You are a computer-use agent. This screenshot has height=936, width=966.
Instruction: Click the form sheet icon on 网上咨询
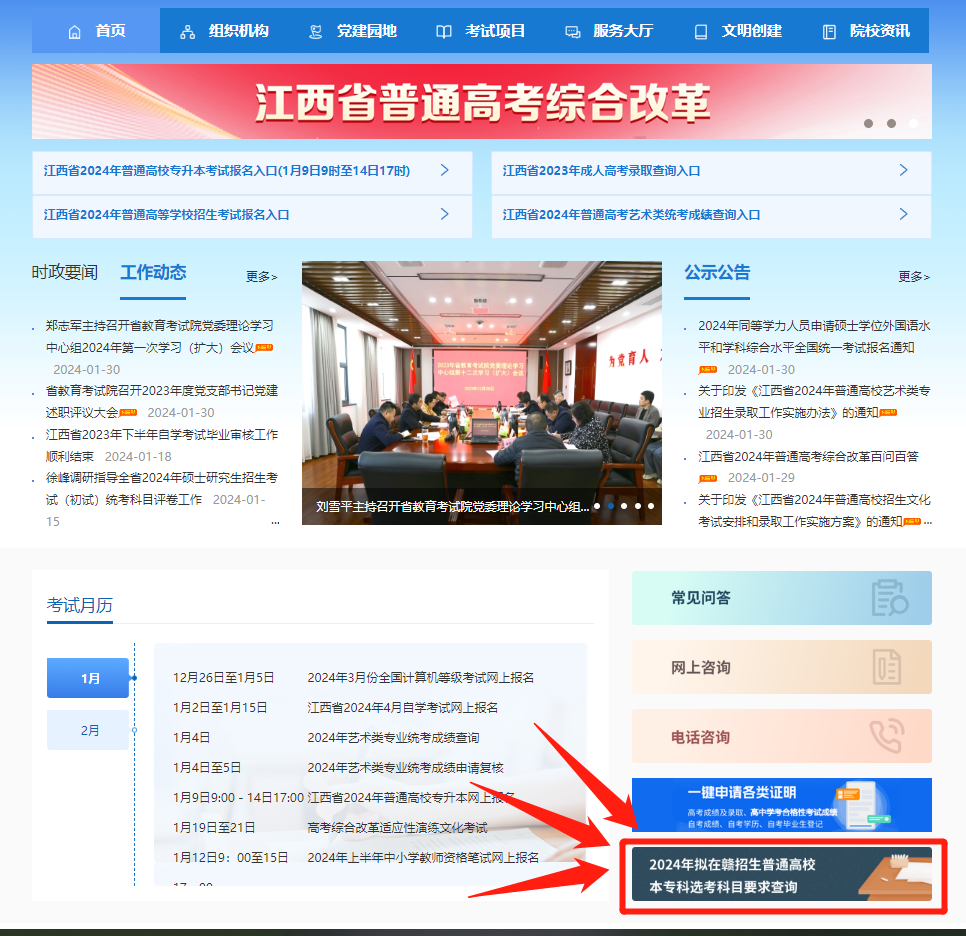(x=887, y=667)
